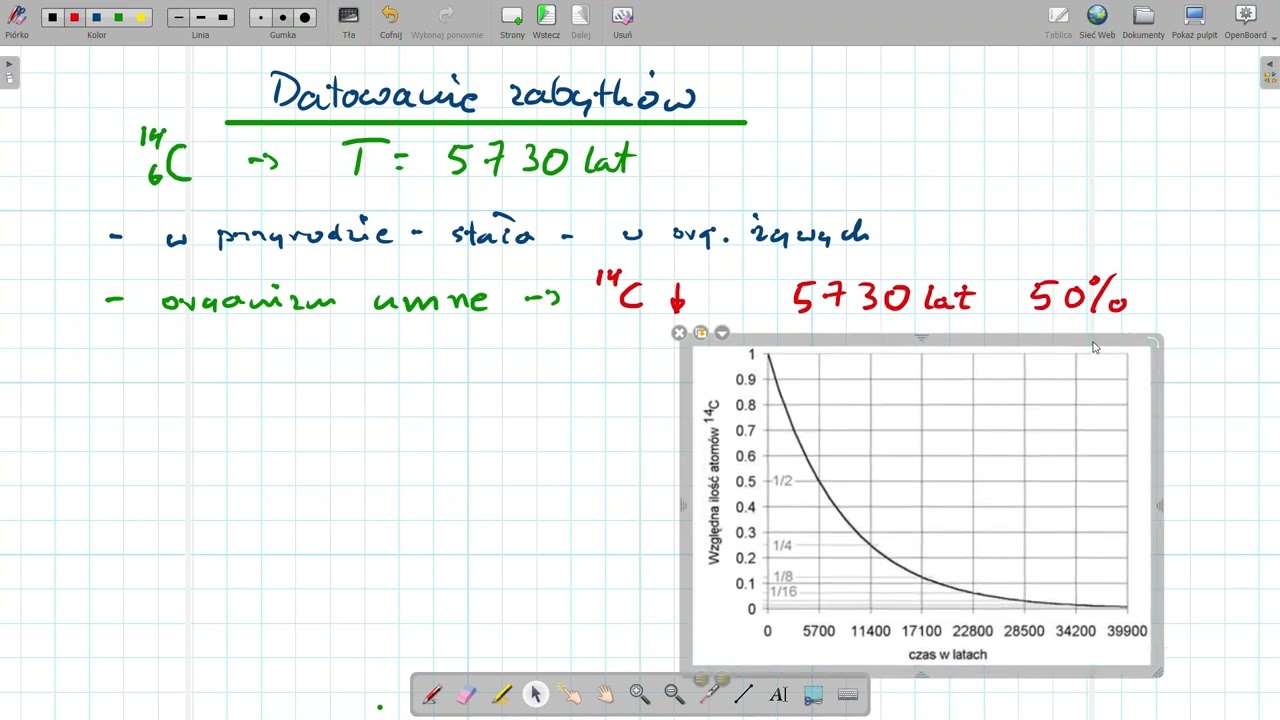This screenshot has height=720, width=1280.
Task: Show the virtual keyboard
Action: pos(848,694)
